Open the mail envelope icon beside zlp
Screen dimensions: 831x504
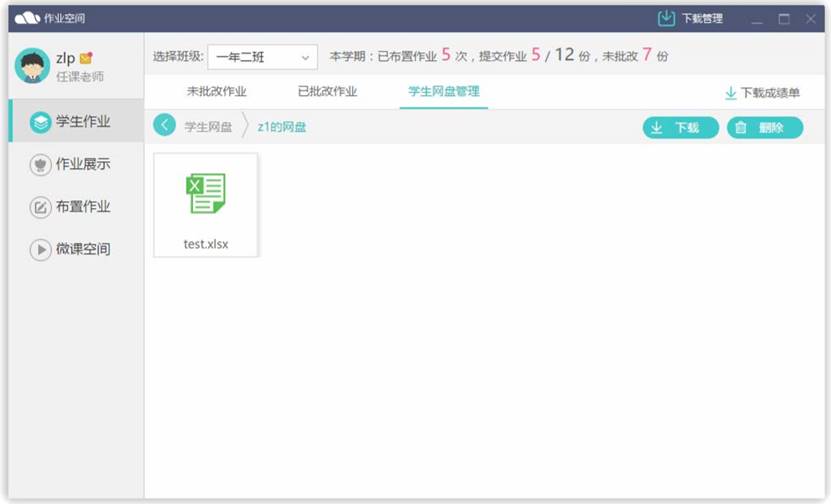tap(86, 57)
